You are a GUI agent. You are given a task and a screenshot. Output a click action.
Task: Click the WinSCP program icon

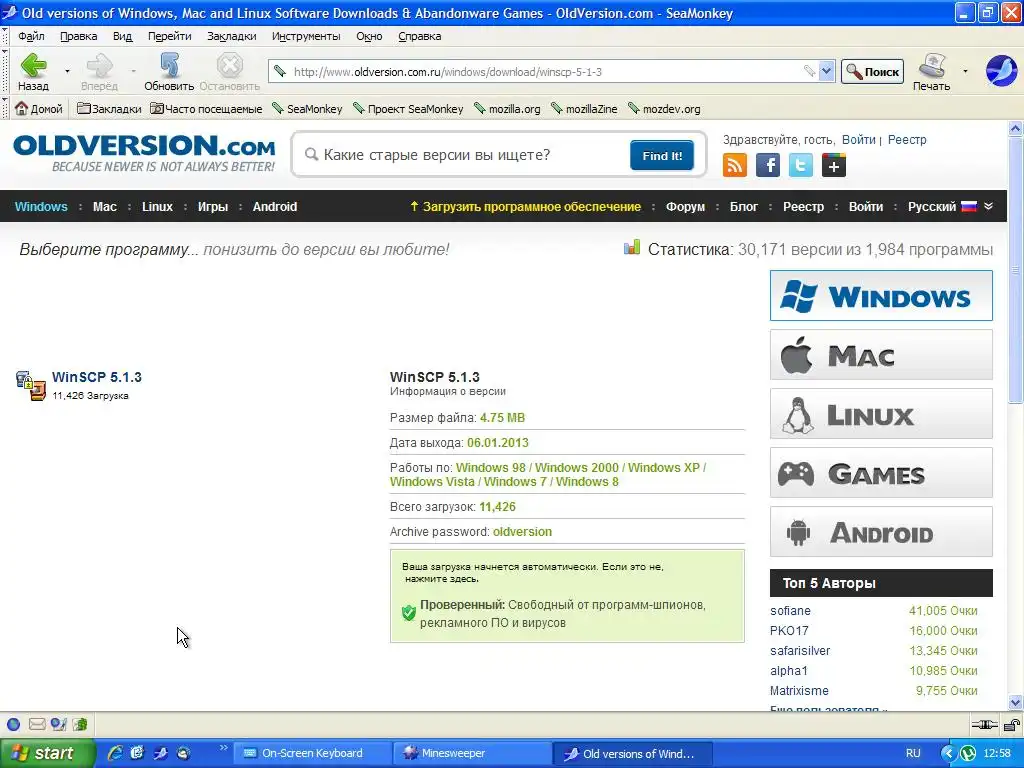pyautogui.click(x=31, y=385)
